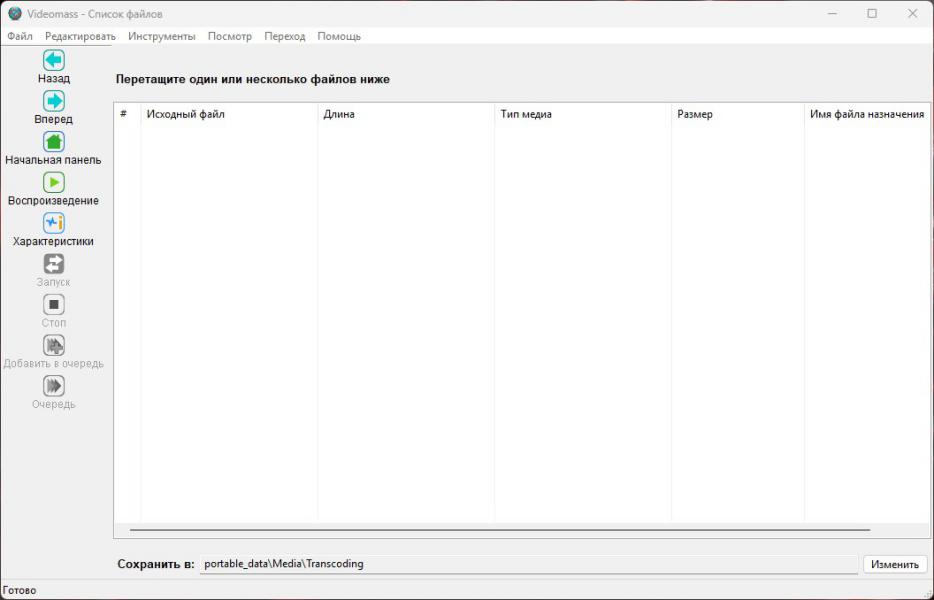Click the Размер column header

[738, 114]
